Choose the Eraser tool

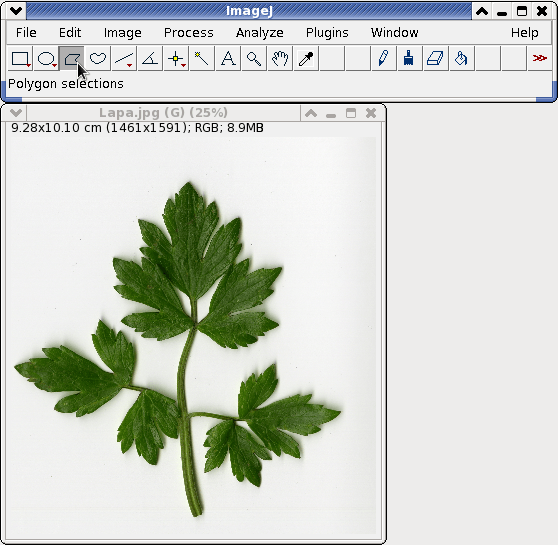point(436,59)
